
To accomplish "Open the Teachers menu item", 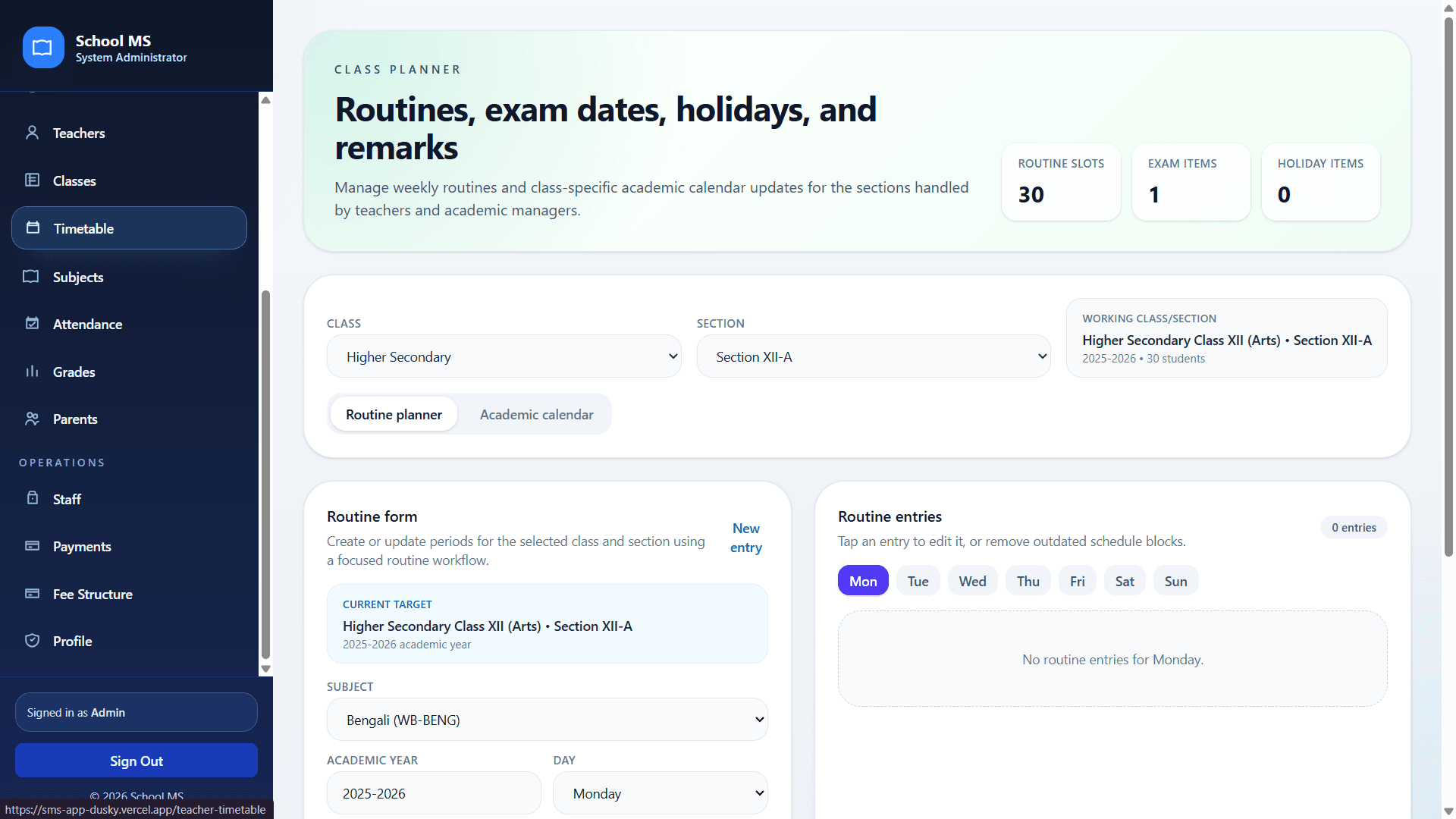I will (x=129, y=133).
